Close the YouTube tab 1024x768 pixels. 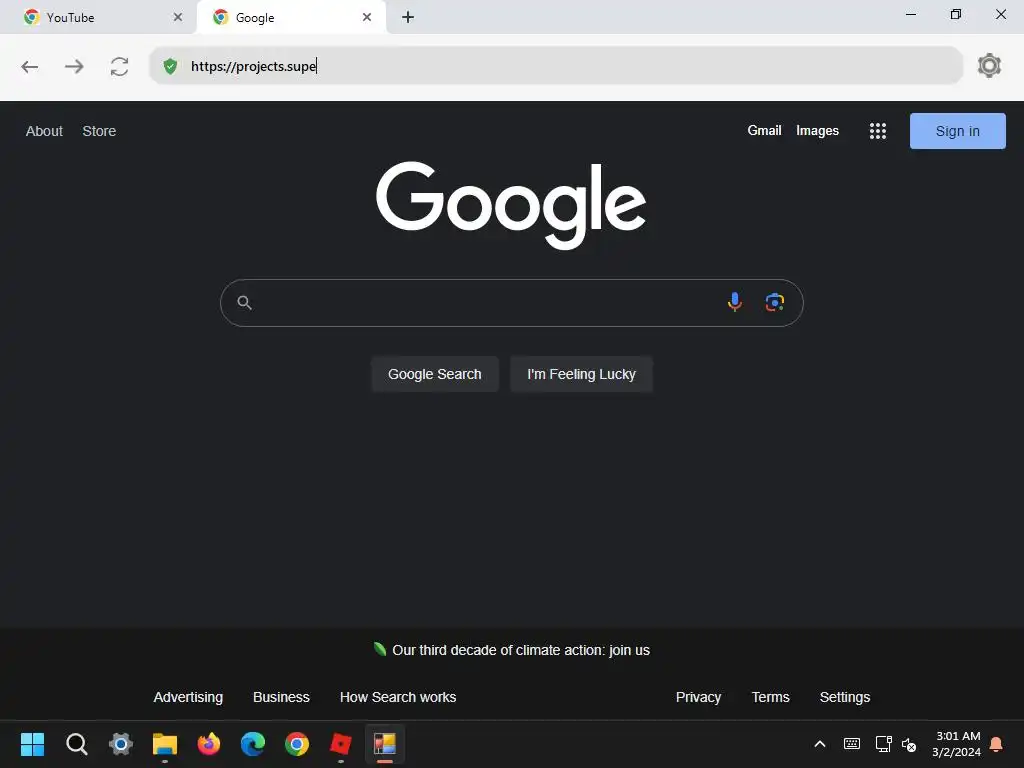(178, 17)
